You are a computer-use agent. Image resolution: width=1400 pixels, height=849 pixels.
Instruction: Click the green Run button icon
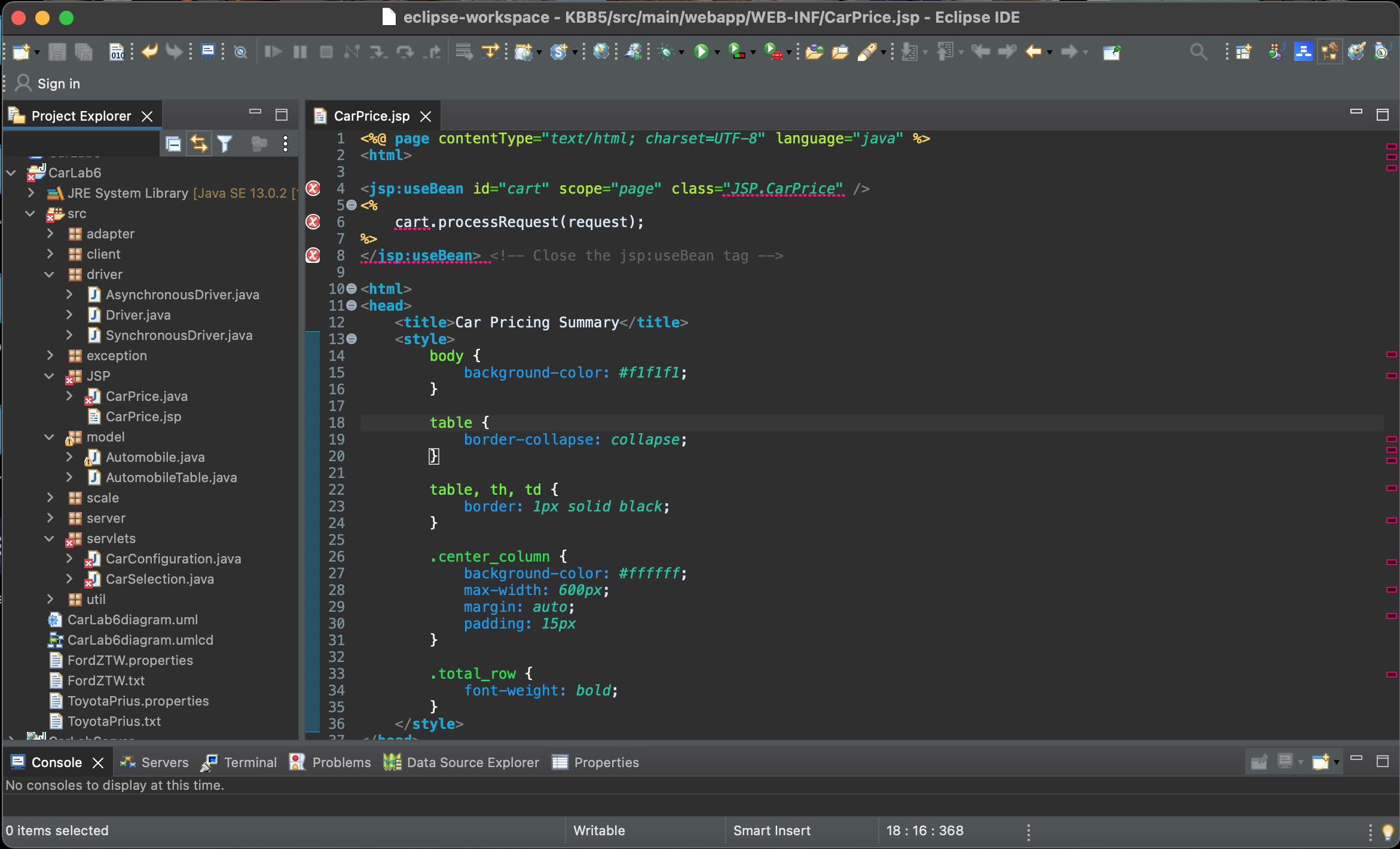click(x=701, y=52)
